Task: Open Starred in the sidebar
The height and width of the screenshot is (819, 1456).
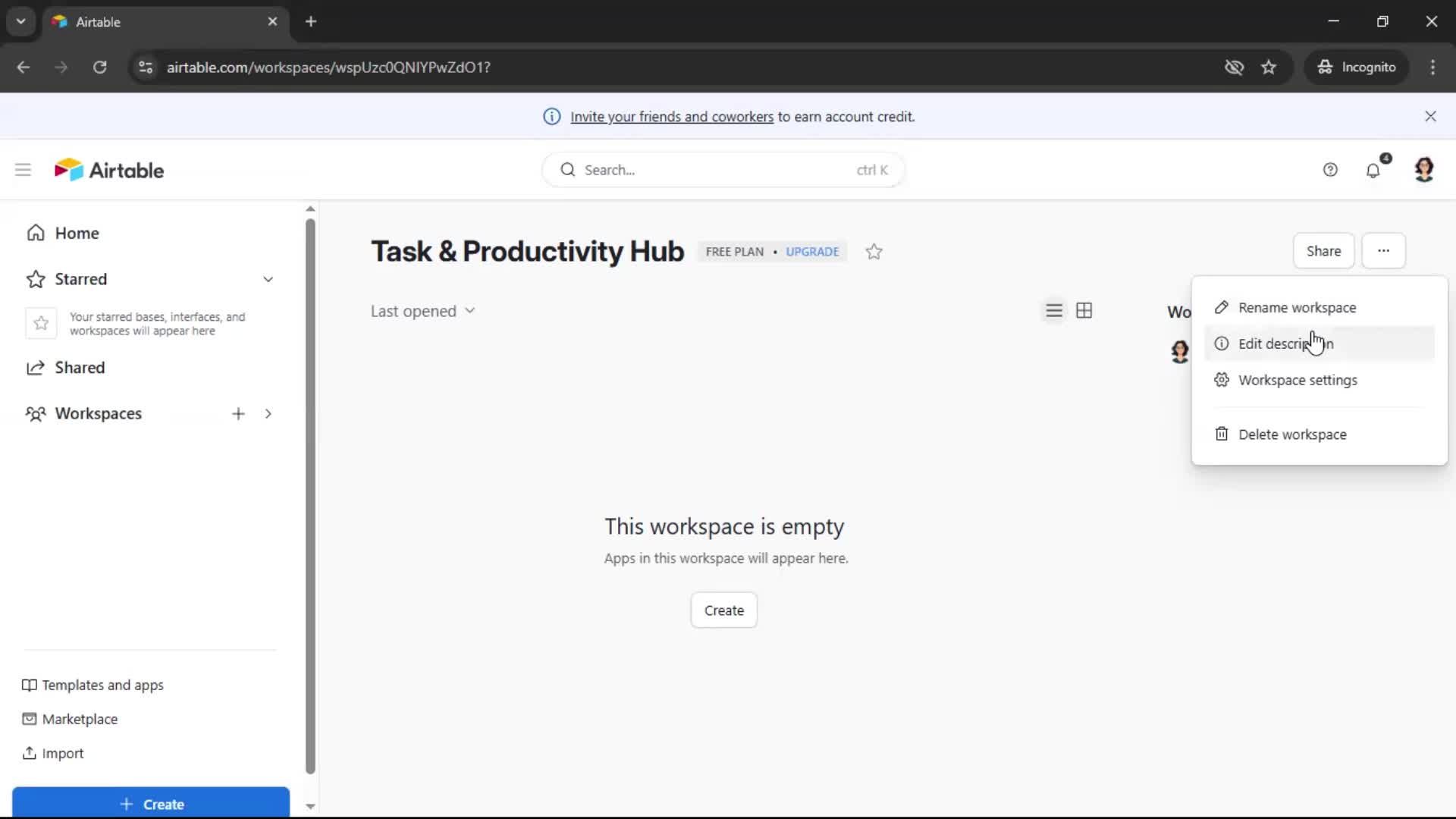Action: [80, 279]
